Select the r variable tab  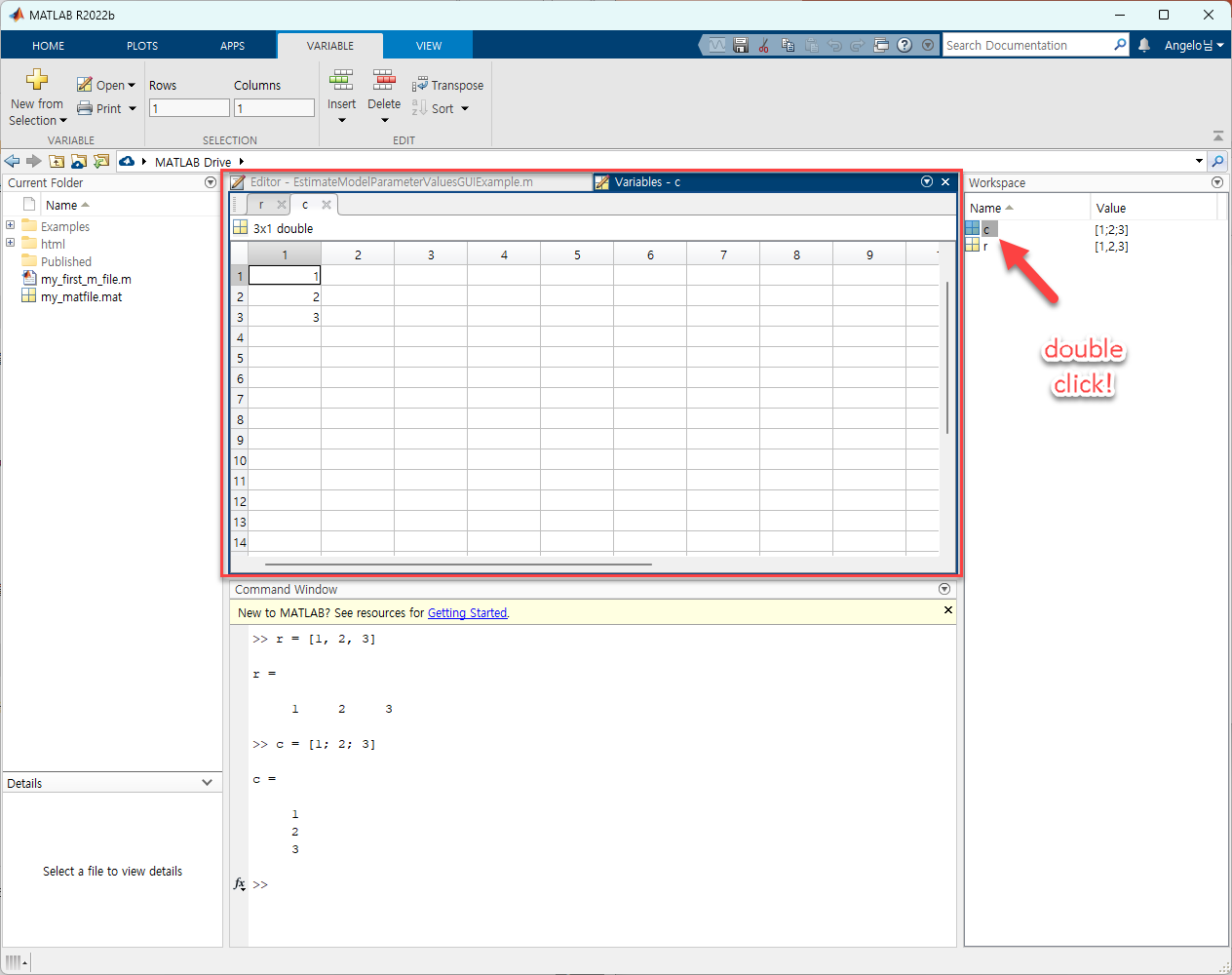261,205
